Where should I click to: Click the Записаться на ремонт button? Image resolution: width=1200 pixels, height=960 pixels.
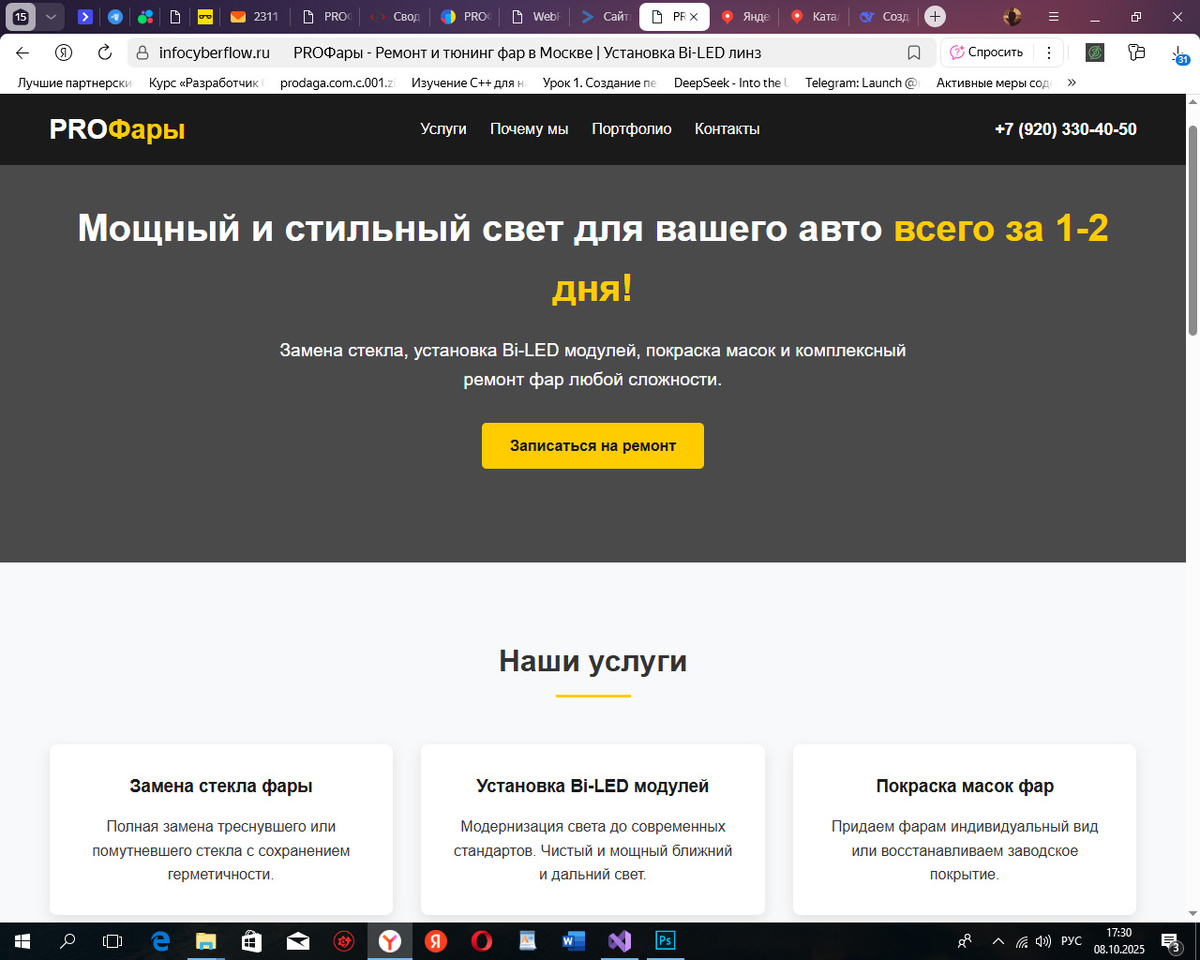592,446
